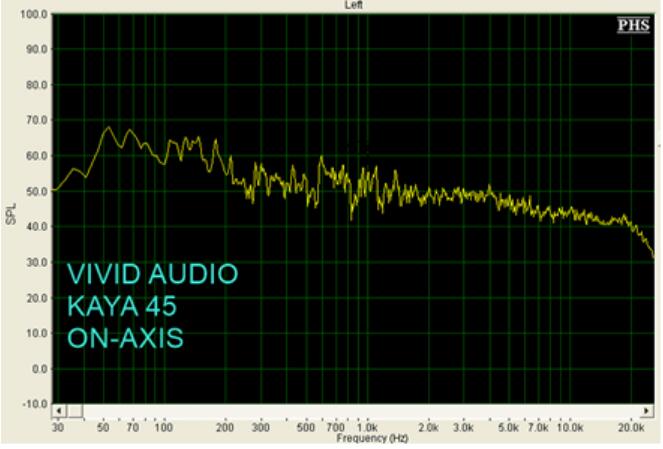Click the 'KAYA 45' overlay text
Image resolution: width=663 pixels, height=449 pixels.
click(122, 306)
